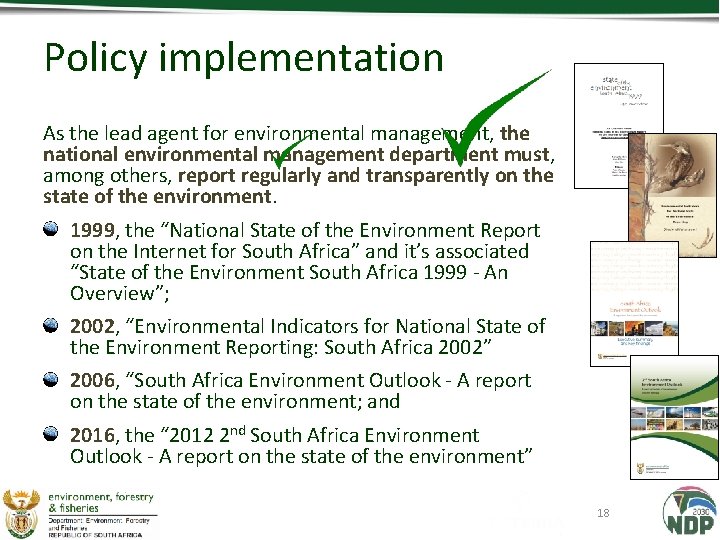Click 'Outlook - A report on the state' line

point(301,456)
